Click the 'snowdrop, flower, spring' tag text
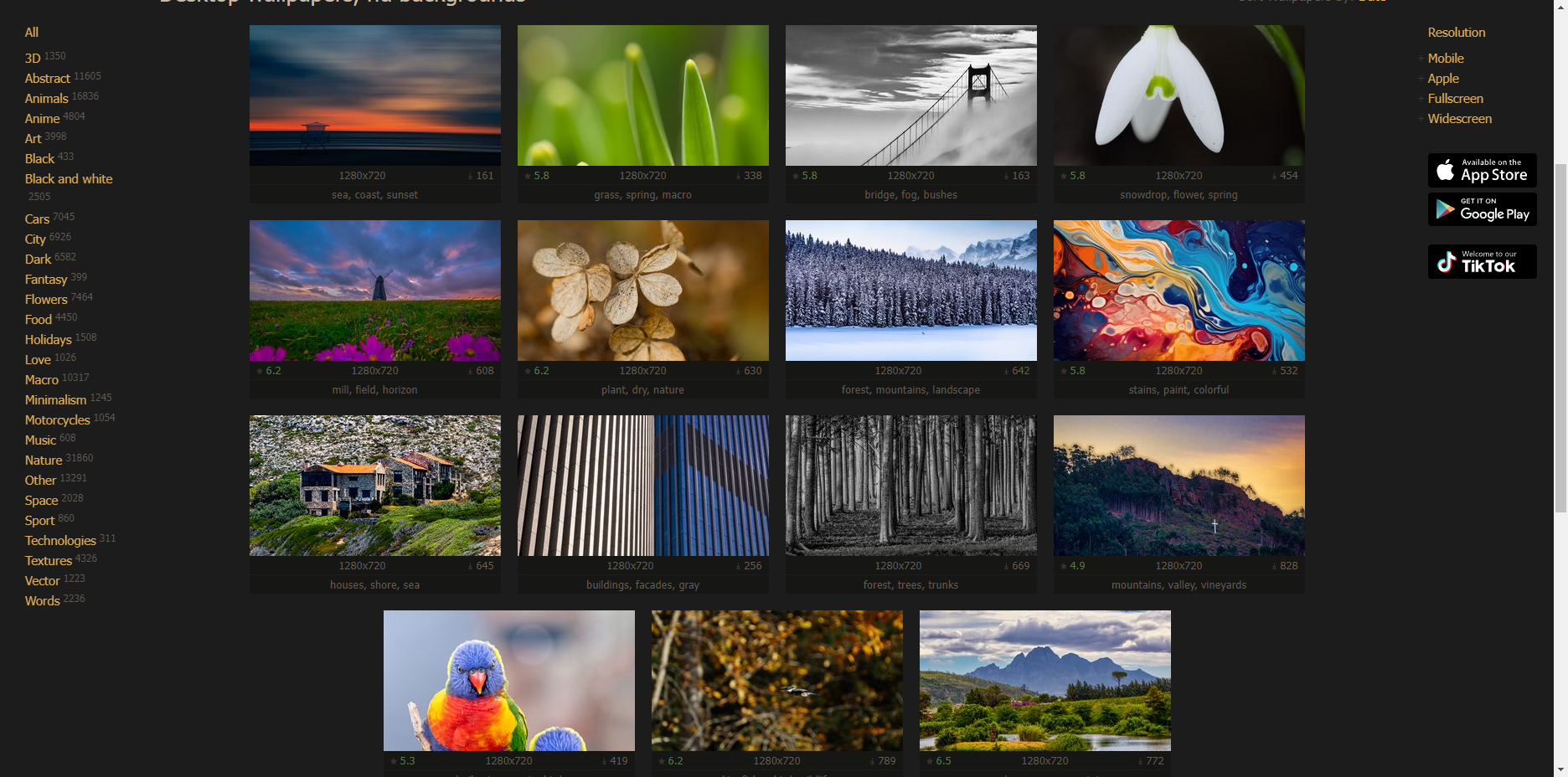Screen dimensions: 1568x777 tap(1179, 195)
